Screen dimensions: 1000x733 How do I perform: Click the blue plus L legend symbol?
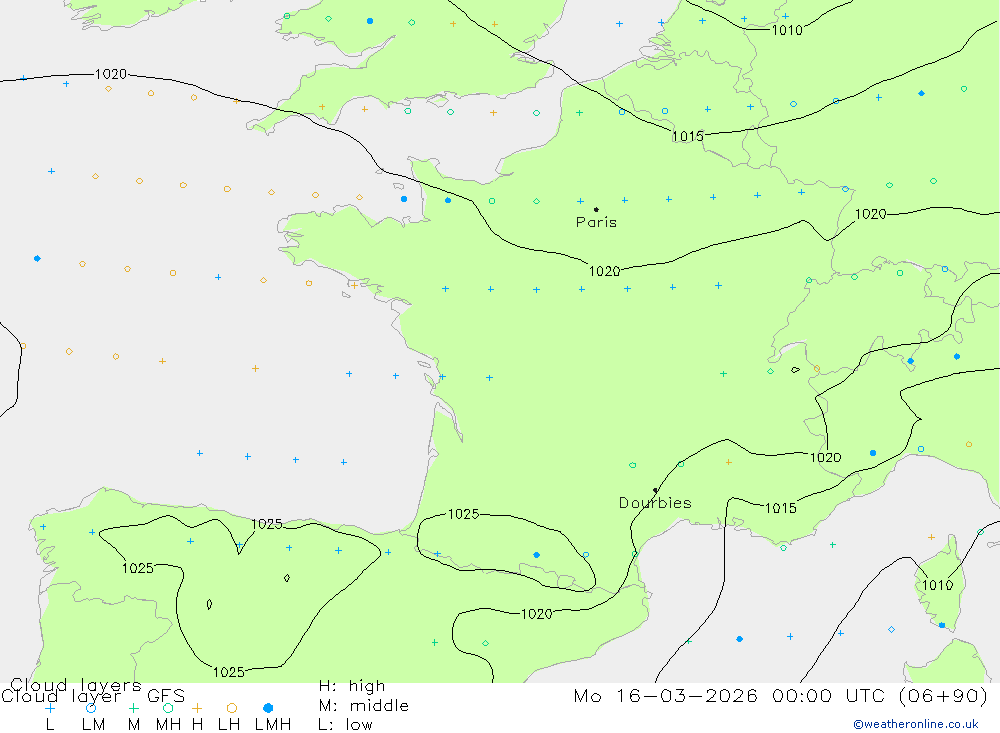[50, 708]
